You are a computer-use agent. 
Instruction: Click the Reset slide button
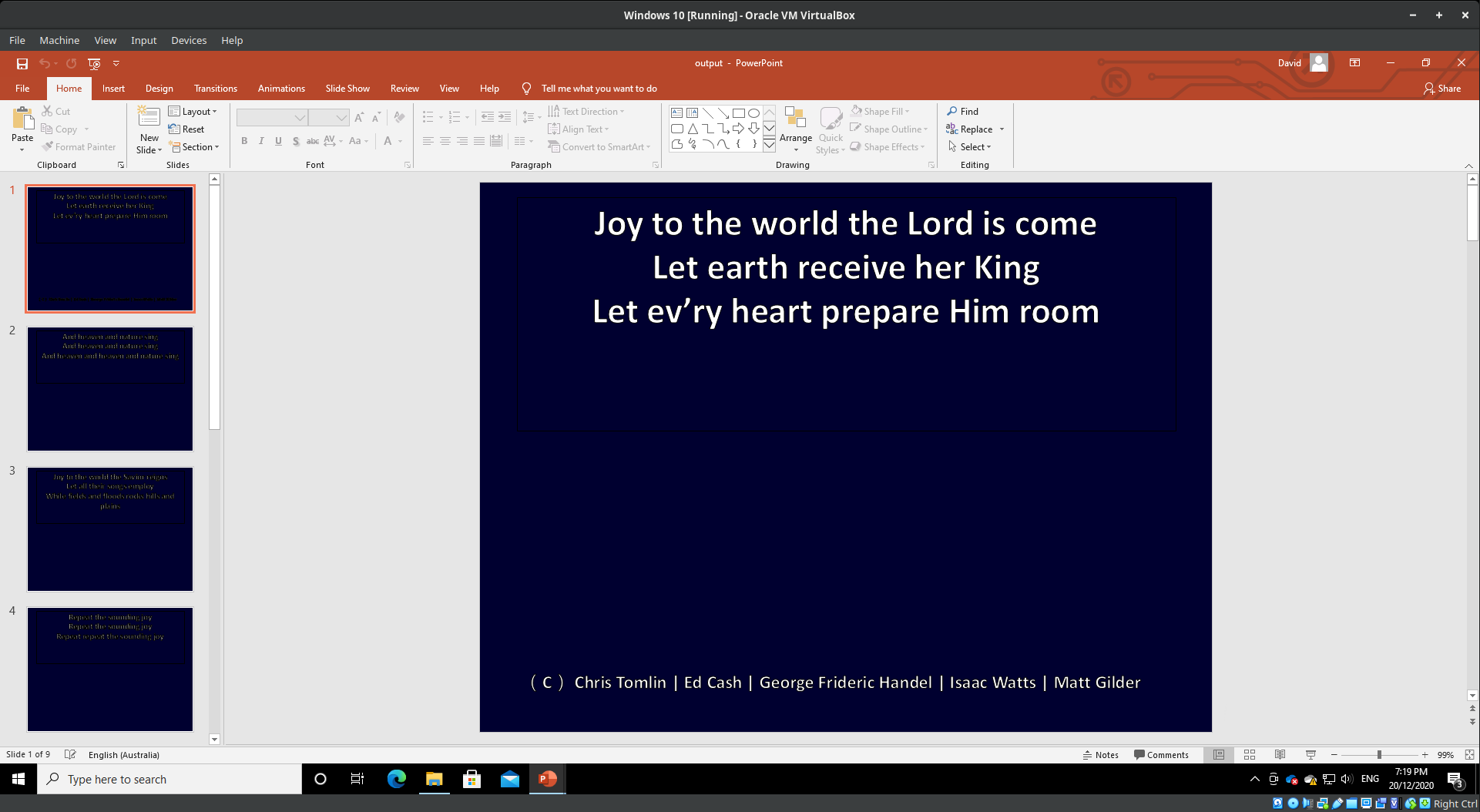click(x=186, y=129)
